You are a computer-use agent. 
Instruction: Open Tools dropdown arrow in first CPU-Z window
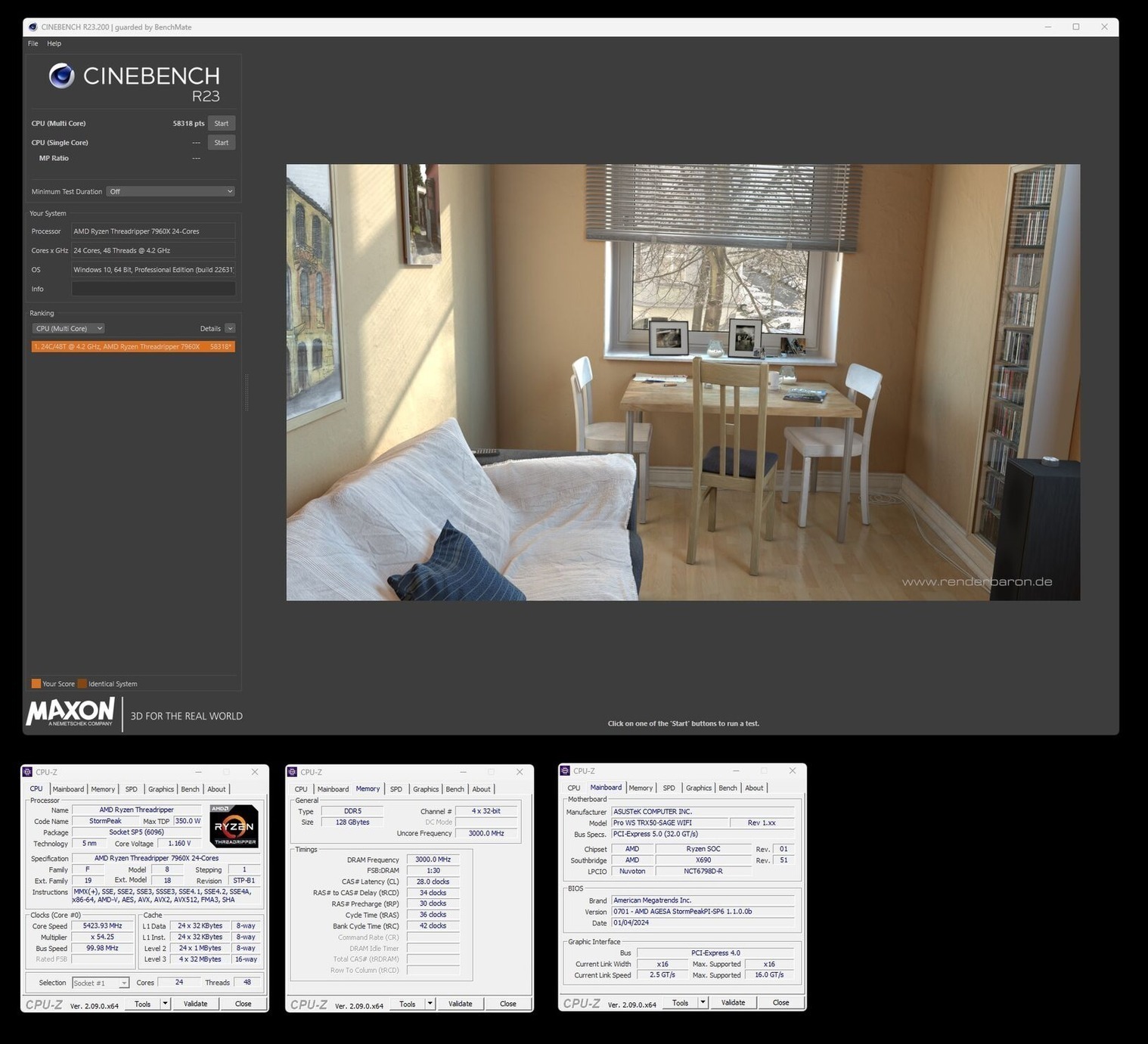pyautogui.click(x=165, y=1004)
